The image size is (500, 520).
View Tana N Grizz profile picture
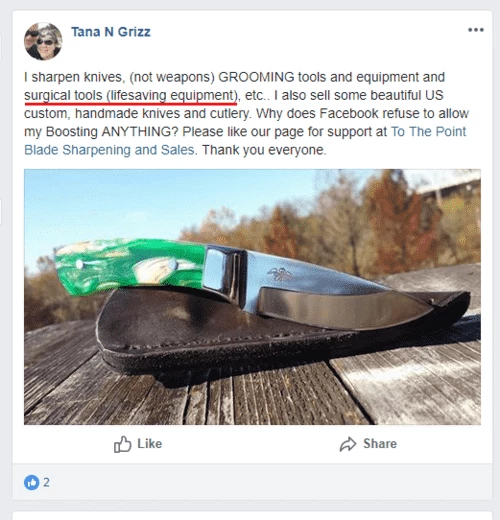43,41
